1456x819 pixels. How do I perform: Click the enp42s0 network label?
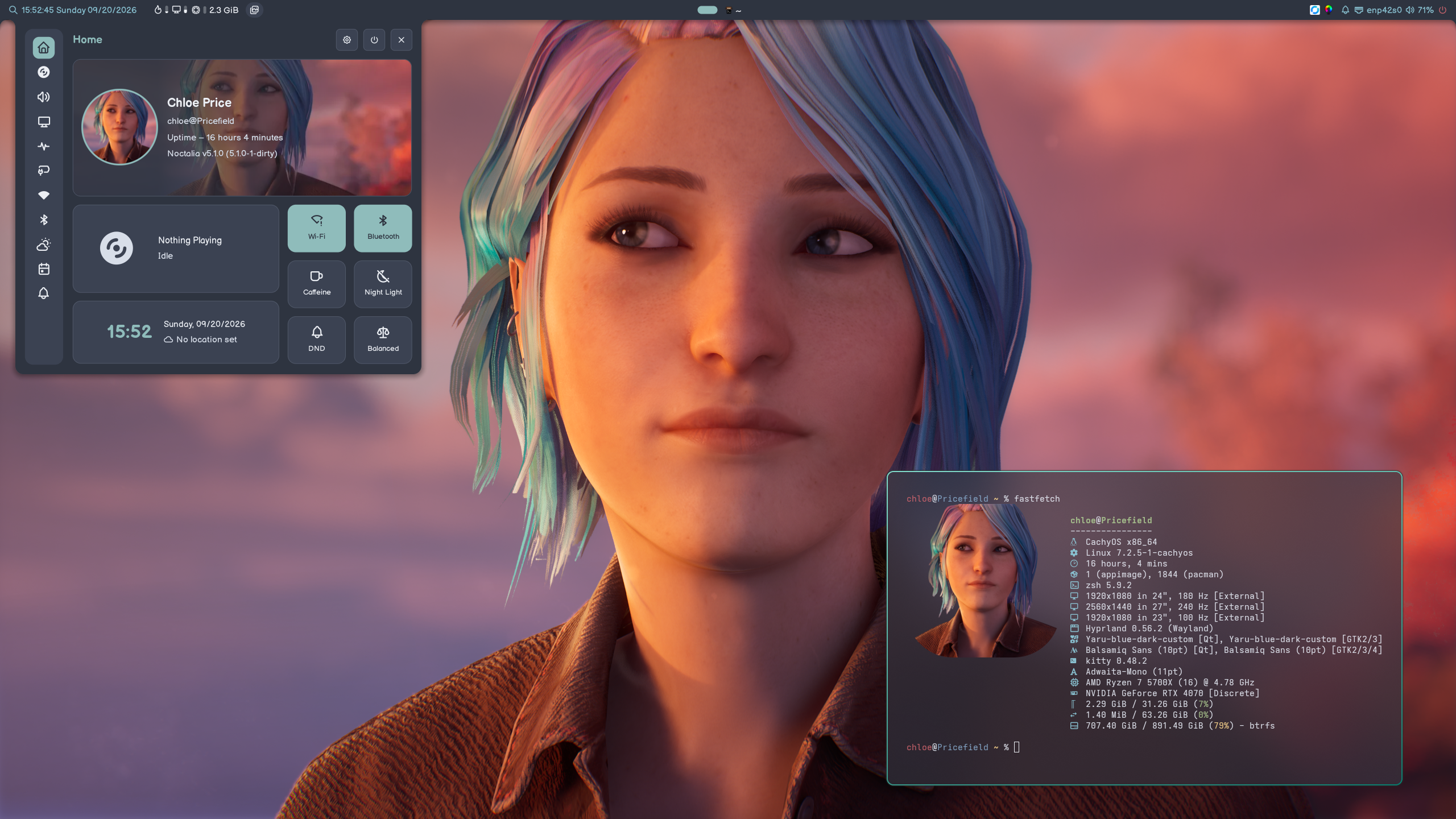tap(1384, 10)
